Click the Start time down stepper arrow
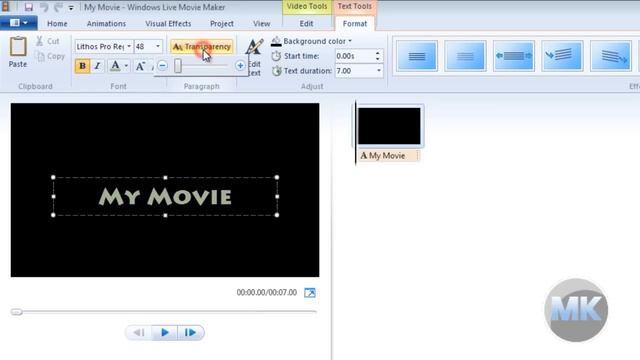 [378, 59]
